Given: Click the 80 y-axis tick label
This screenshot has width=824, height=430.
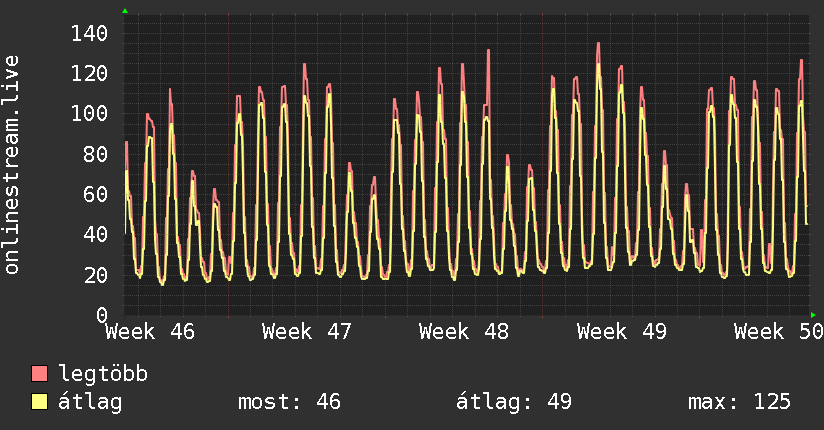Looking at the screenshot, I should 96,154.
